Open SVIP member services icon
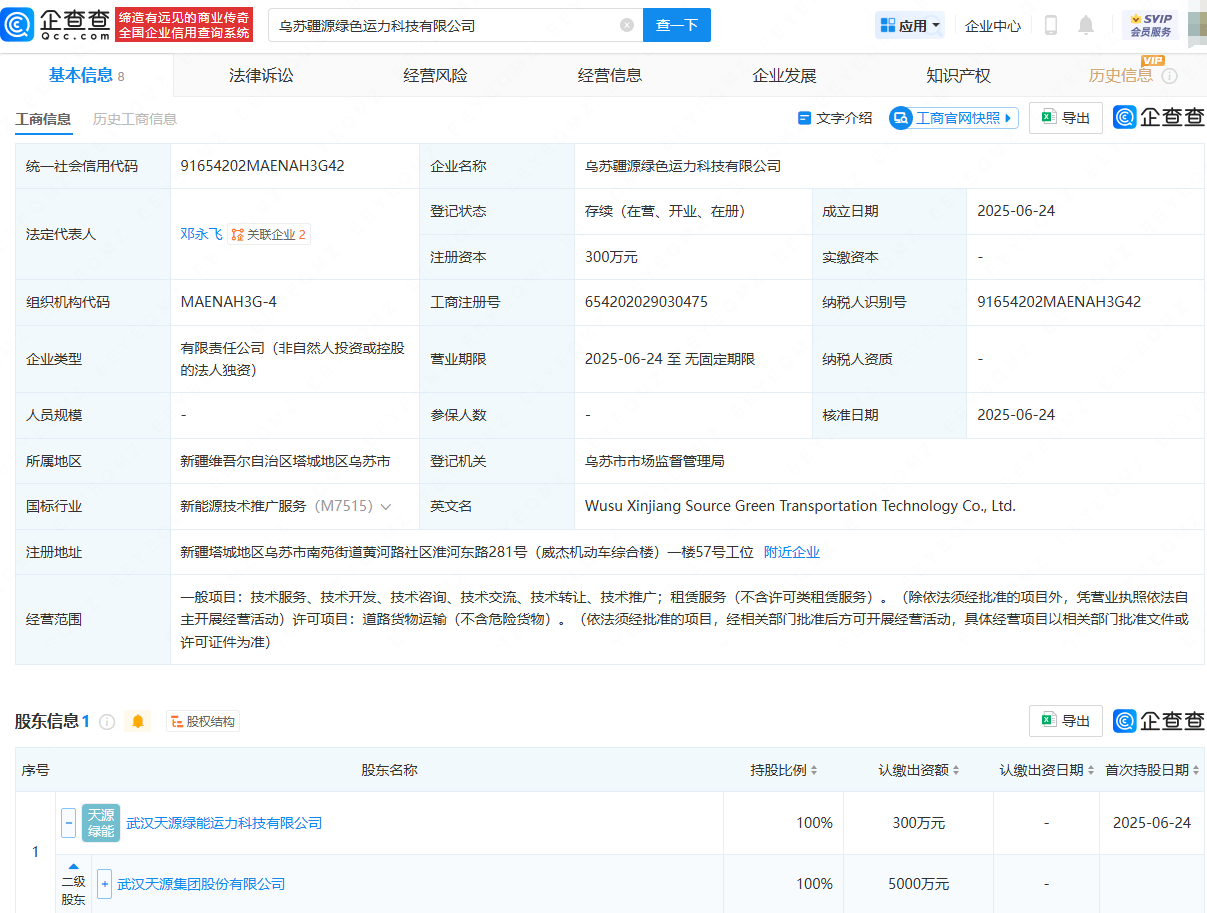The image size is (1207, 913). 1150,25
